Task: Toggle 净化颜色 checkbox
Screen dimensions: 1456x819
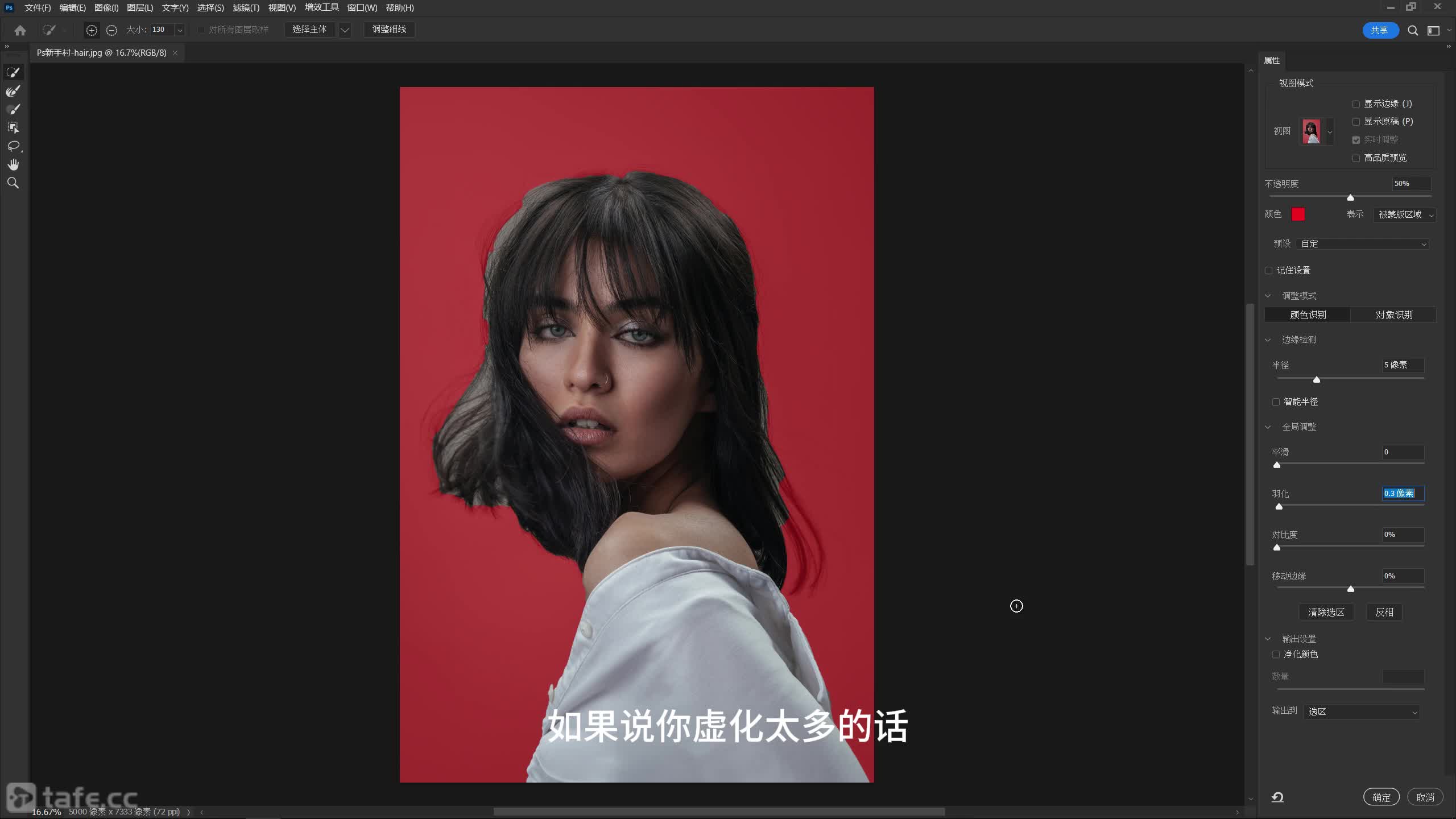Action: point(1276,655)
